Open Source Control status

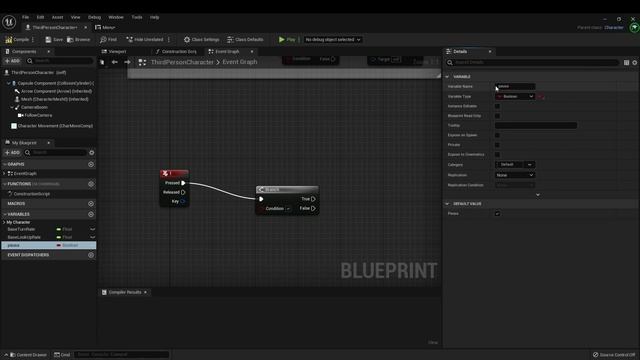[614, 355]
